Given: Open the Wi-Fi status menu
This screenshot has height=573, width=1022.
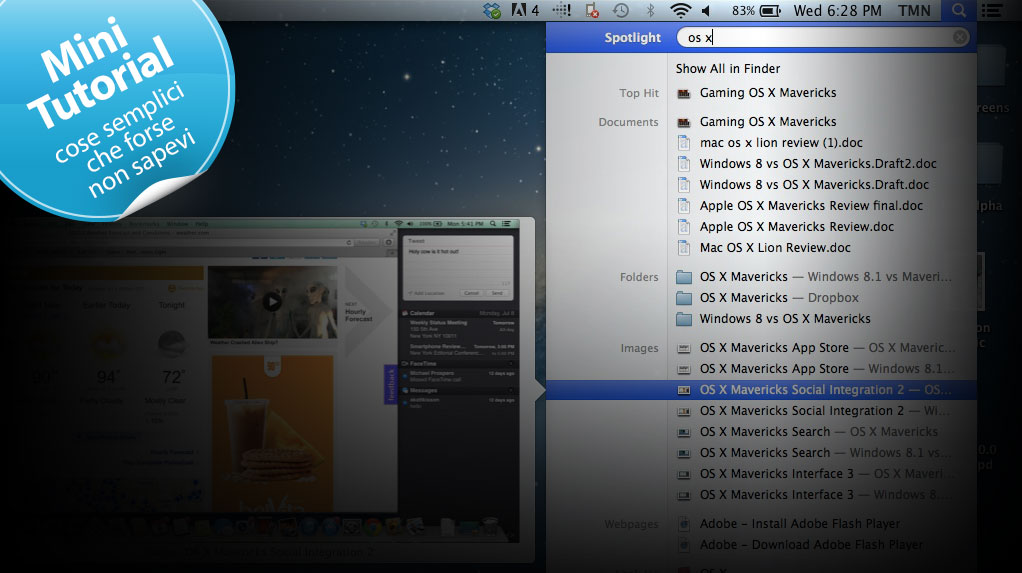Looking at the screenshot, I should coord(680,10).
